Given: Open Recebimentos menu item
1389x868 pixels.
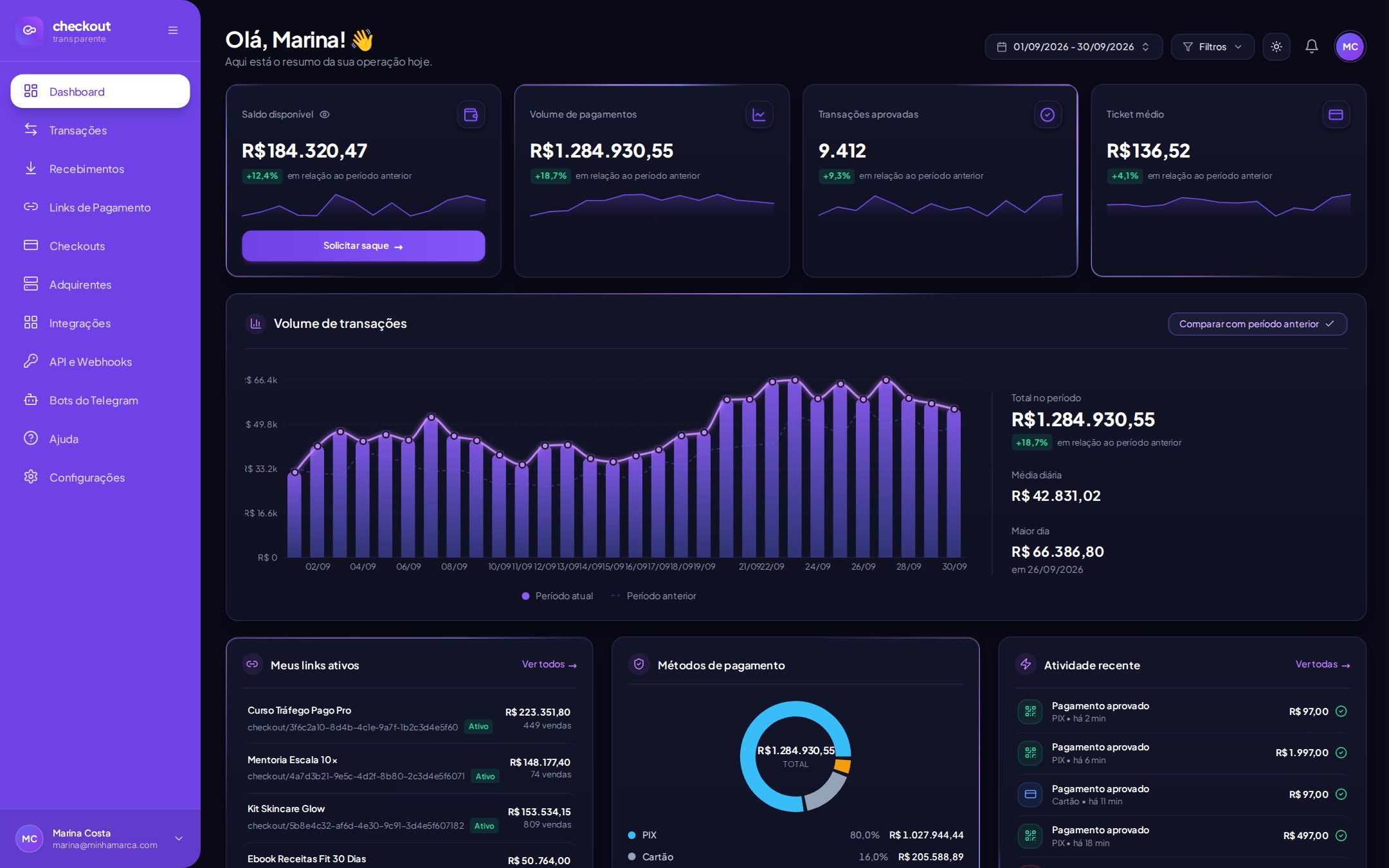Looking at the screenshot, I should click(x=100, y=168).
